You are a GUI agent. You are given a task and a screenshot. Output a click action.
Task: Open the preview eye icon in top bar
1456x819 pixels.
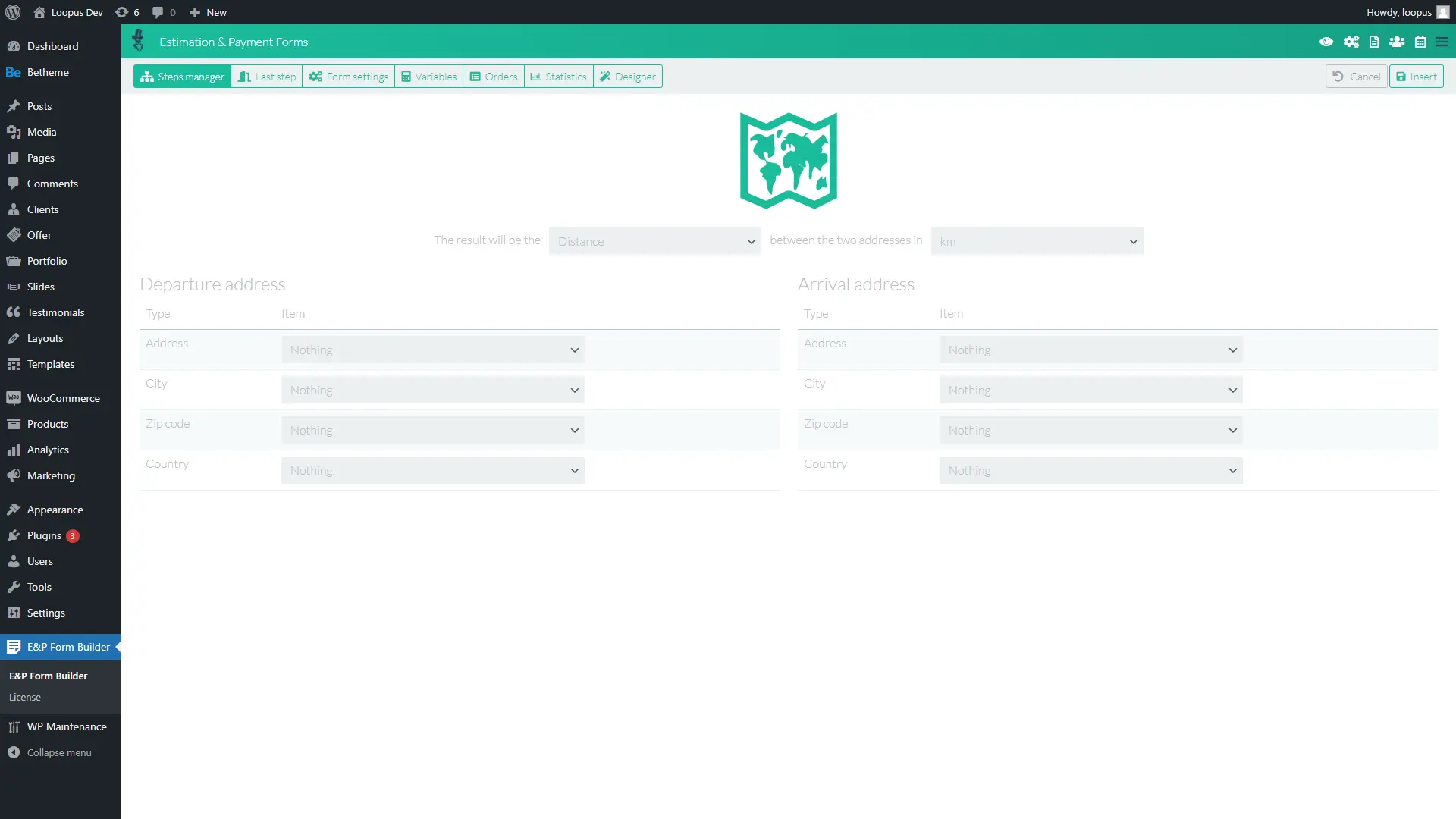tap(1326, 42)
